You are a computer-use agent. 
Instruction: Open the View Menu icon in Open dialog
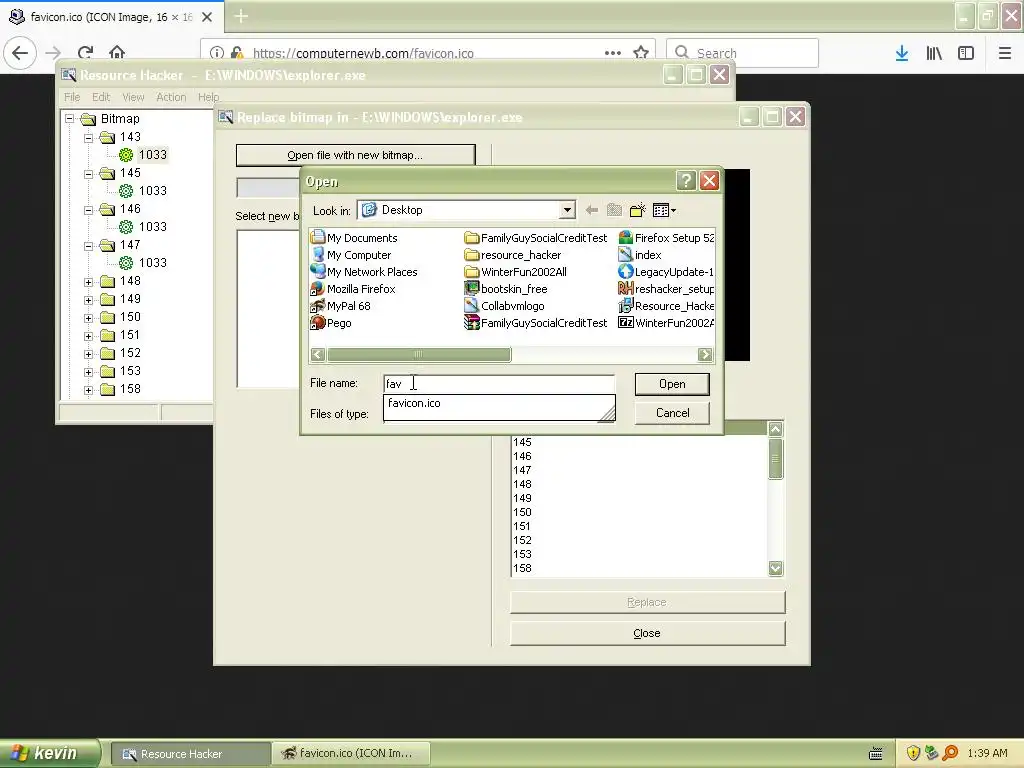coord(664,210)
